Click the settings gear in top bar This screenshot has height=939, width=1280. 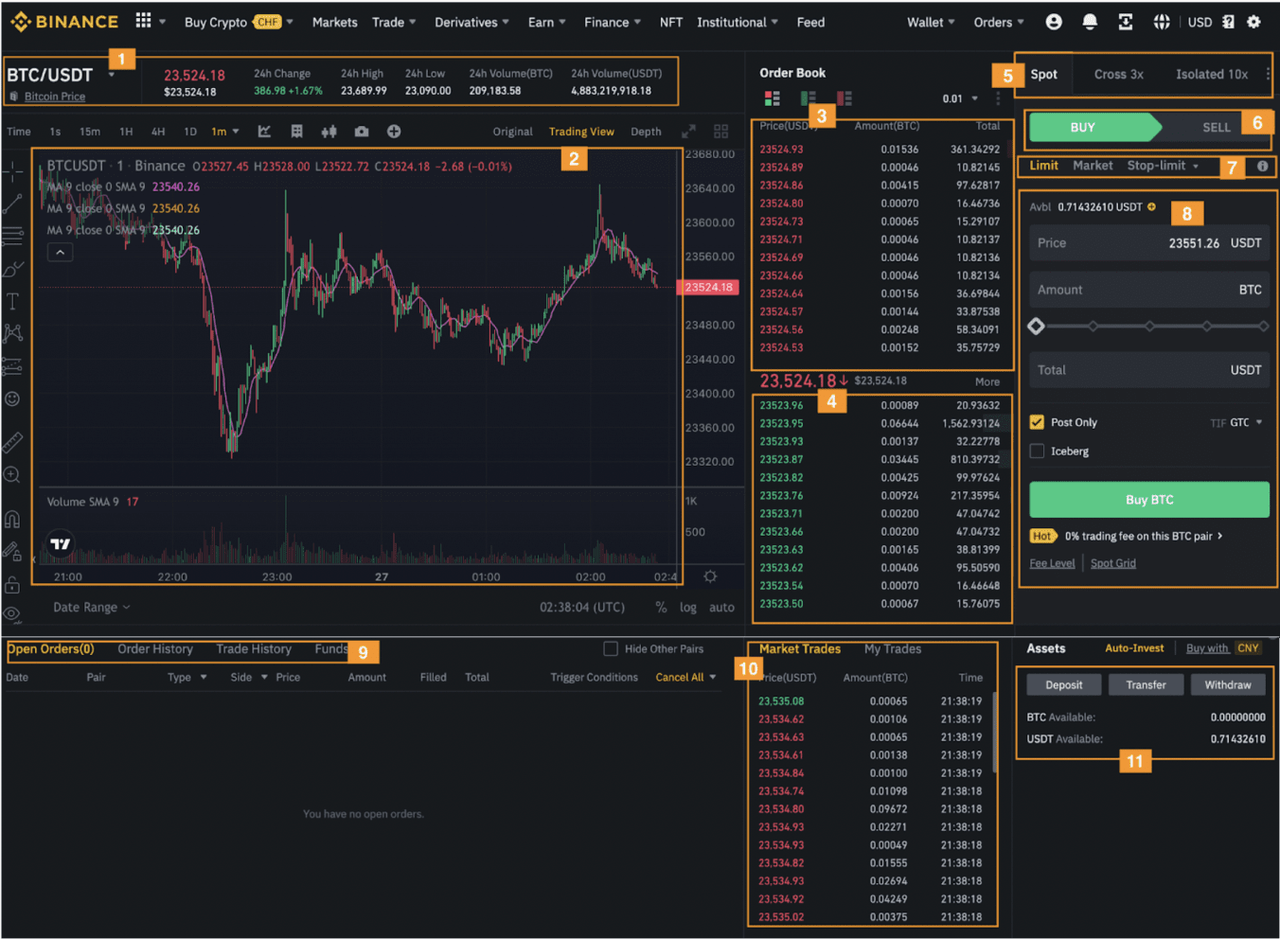1253,22
